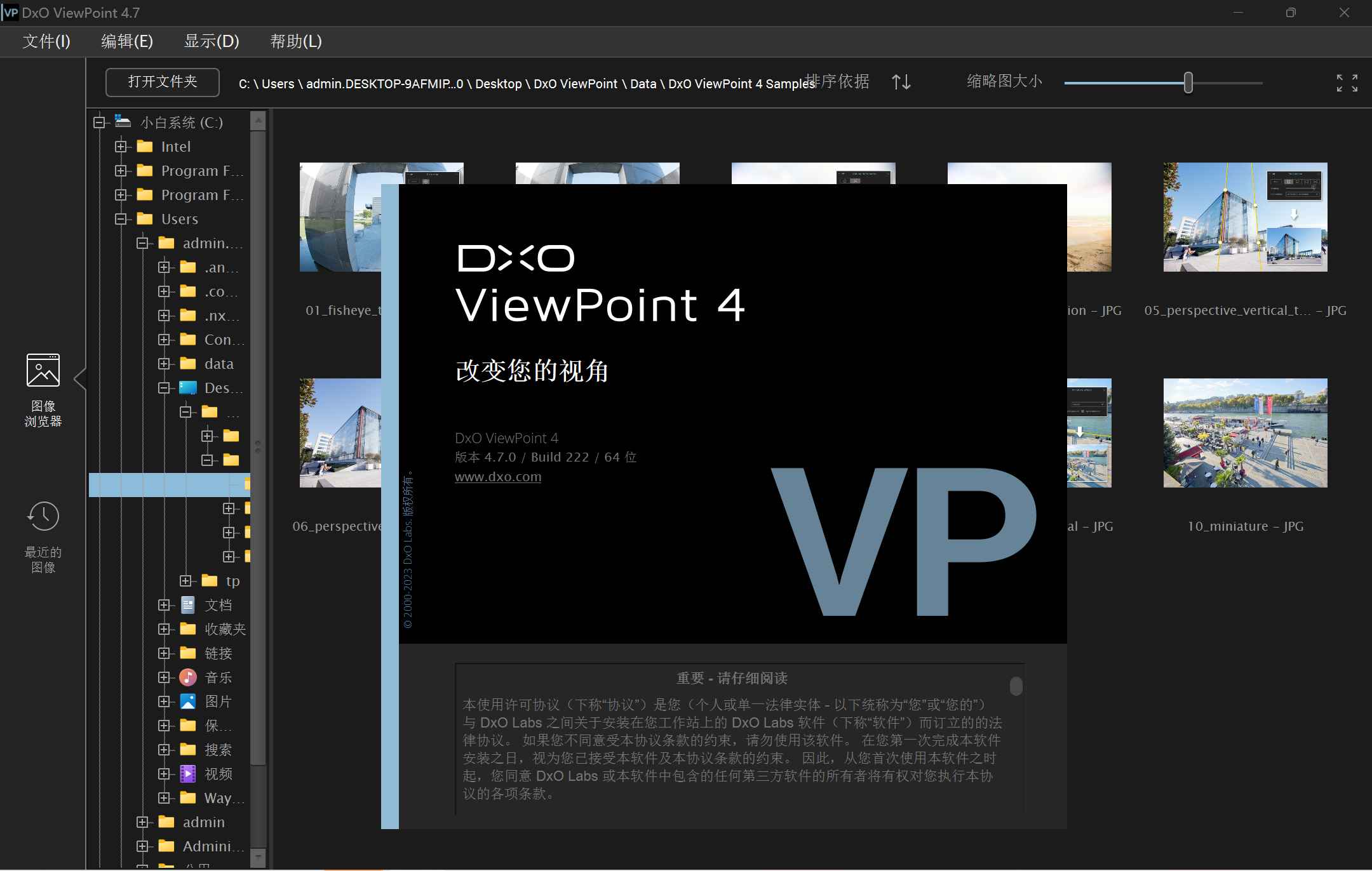Select the tp folder icon
This screenshot has width=1372, height=871.
pos(210,581)
